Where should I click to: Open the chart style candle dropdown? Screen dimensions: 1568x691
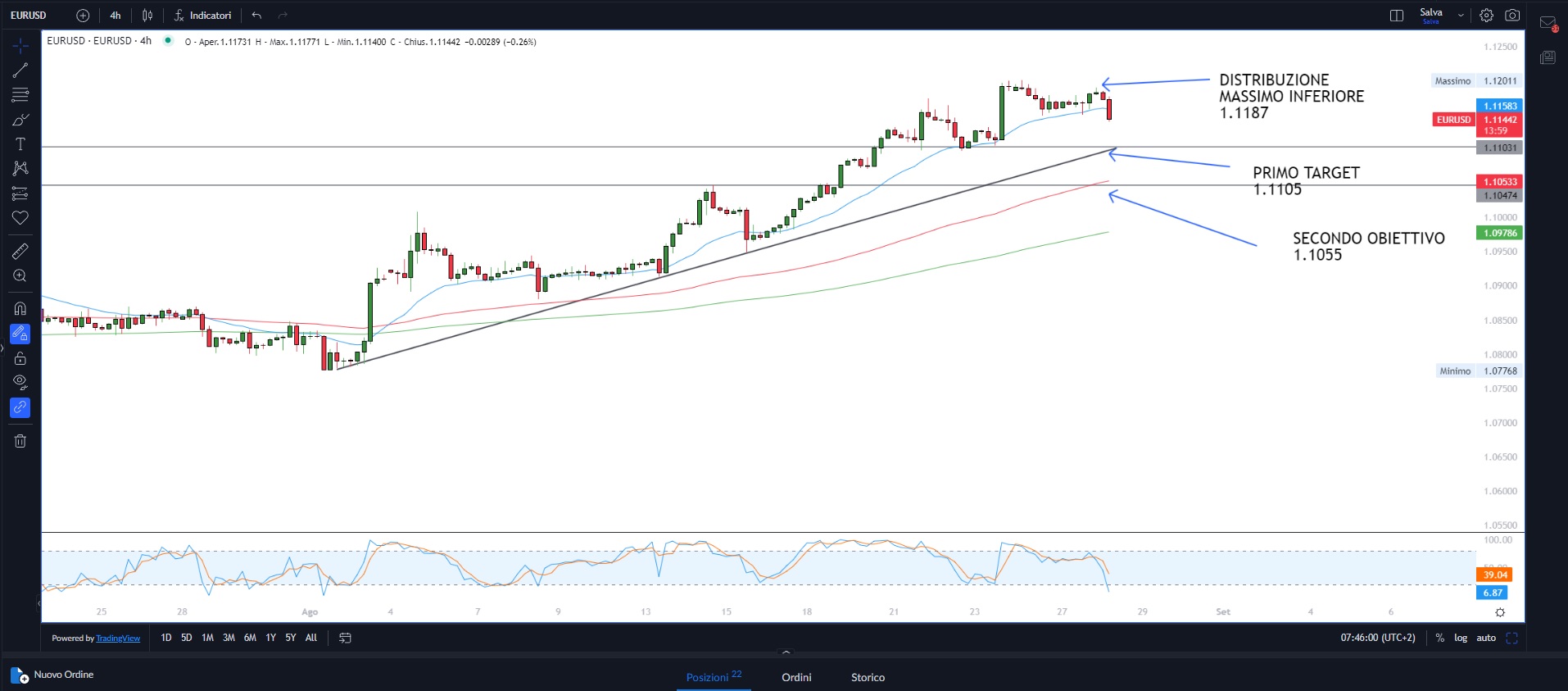click(147, 16)
